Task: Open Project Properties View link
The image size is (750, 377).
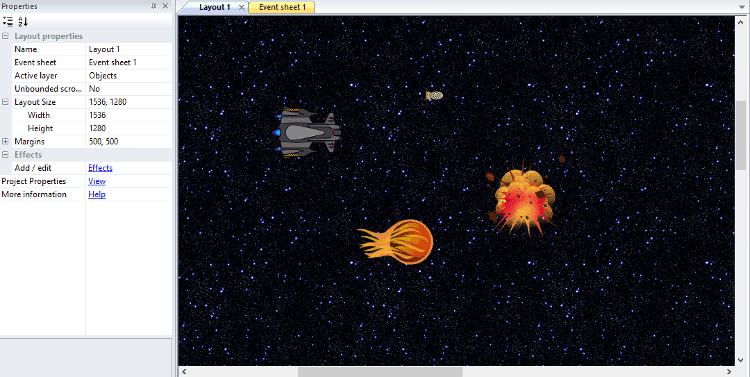Action: click(97, 181)
